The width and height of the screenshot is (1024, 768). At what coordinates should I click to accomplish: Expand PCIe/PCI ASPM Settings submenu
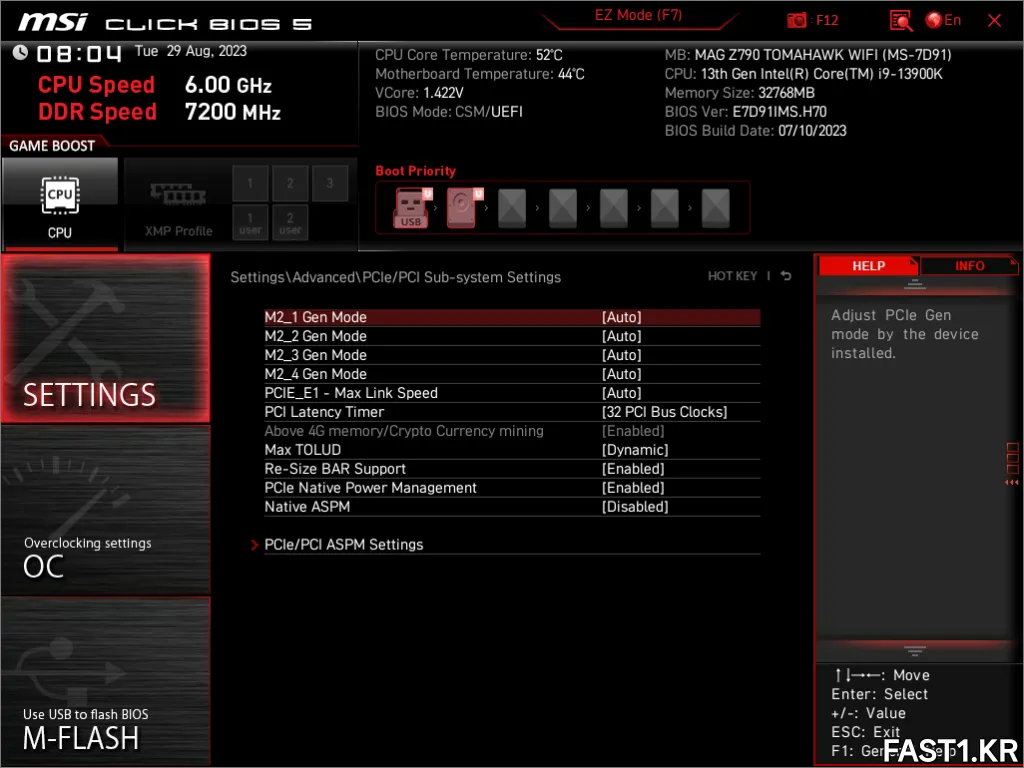click(x=344, y=545)
